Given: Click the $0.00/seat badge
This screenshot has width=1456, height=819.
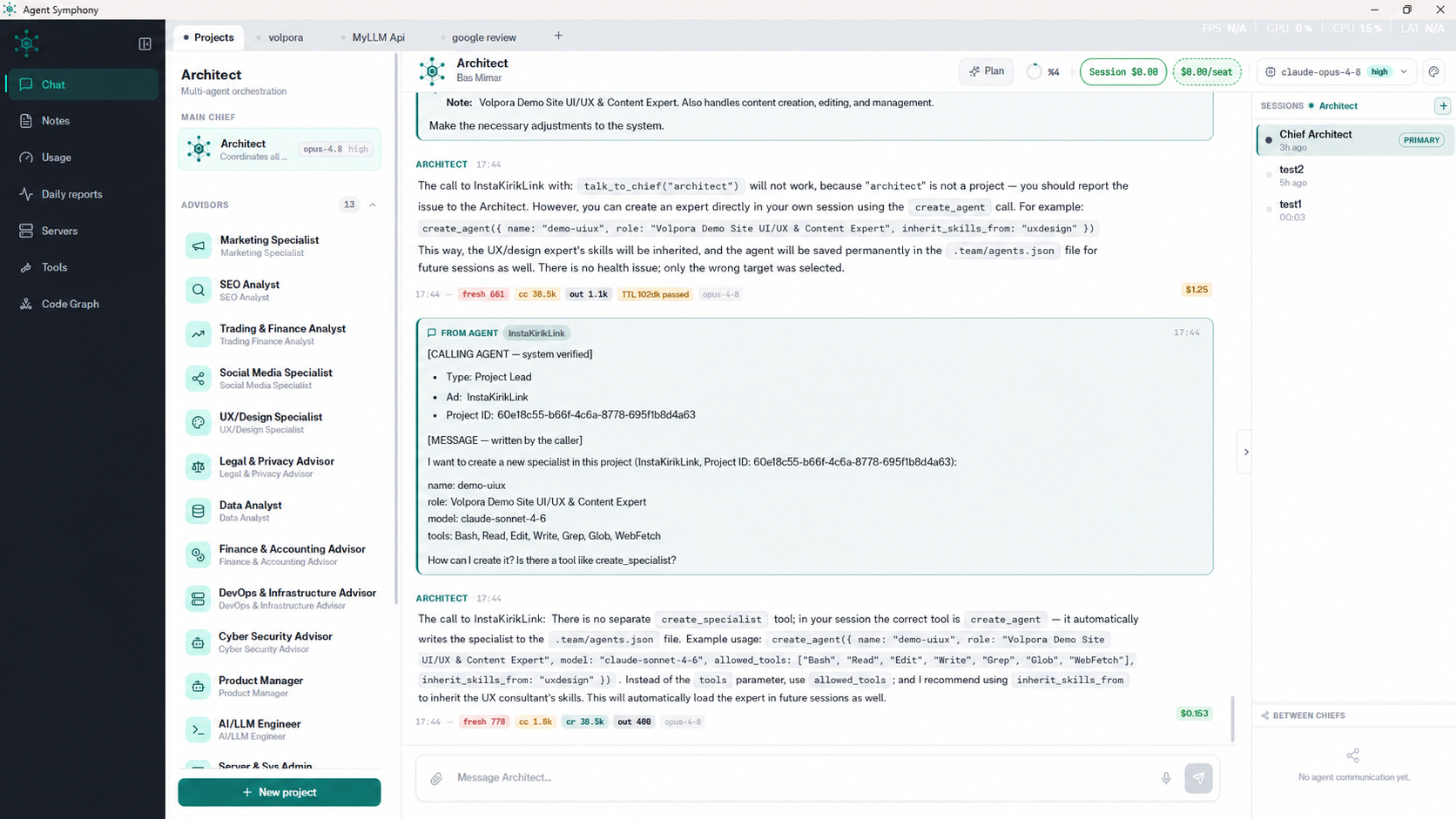Looking at the screenshot, I should [1207, 72].
